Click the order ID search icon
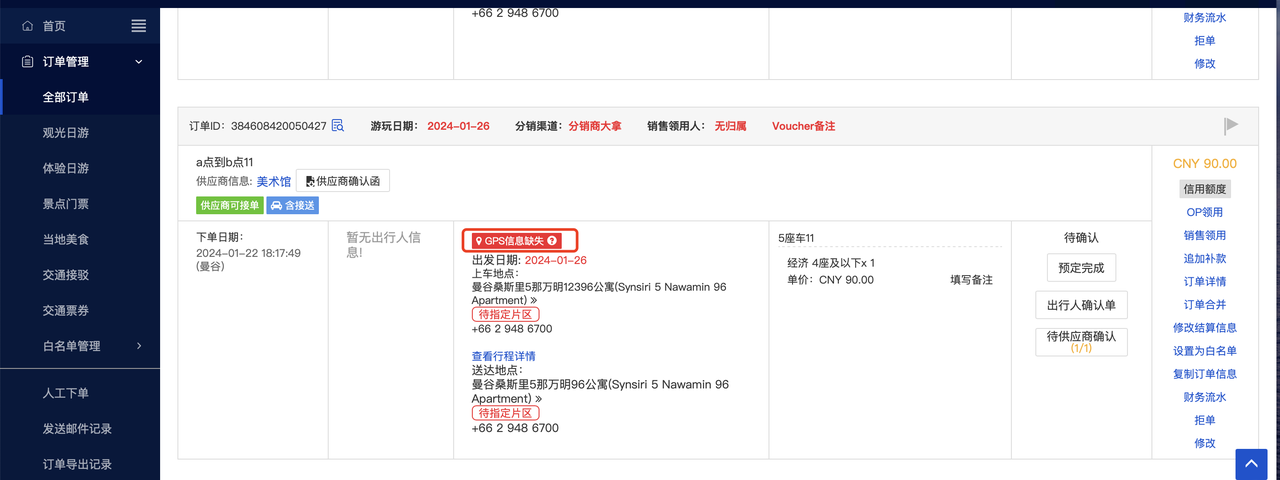This screenshot has width=1280, height=480. click(x=338, y=126)
